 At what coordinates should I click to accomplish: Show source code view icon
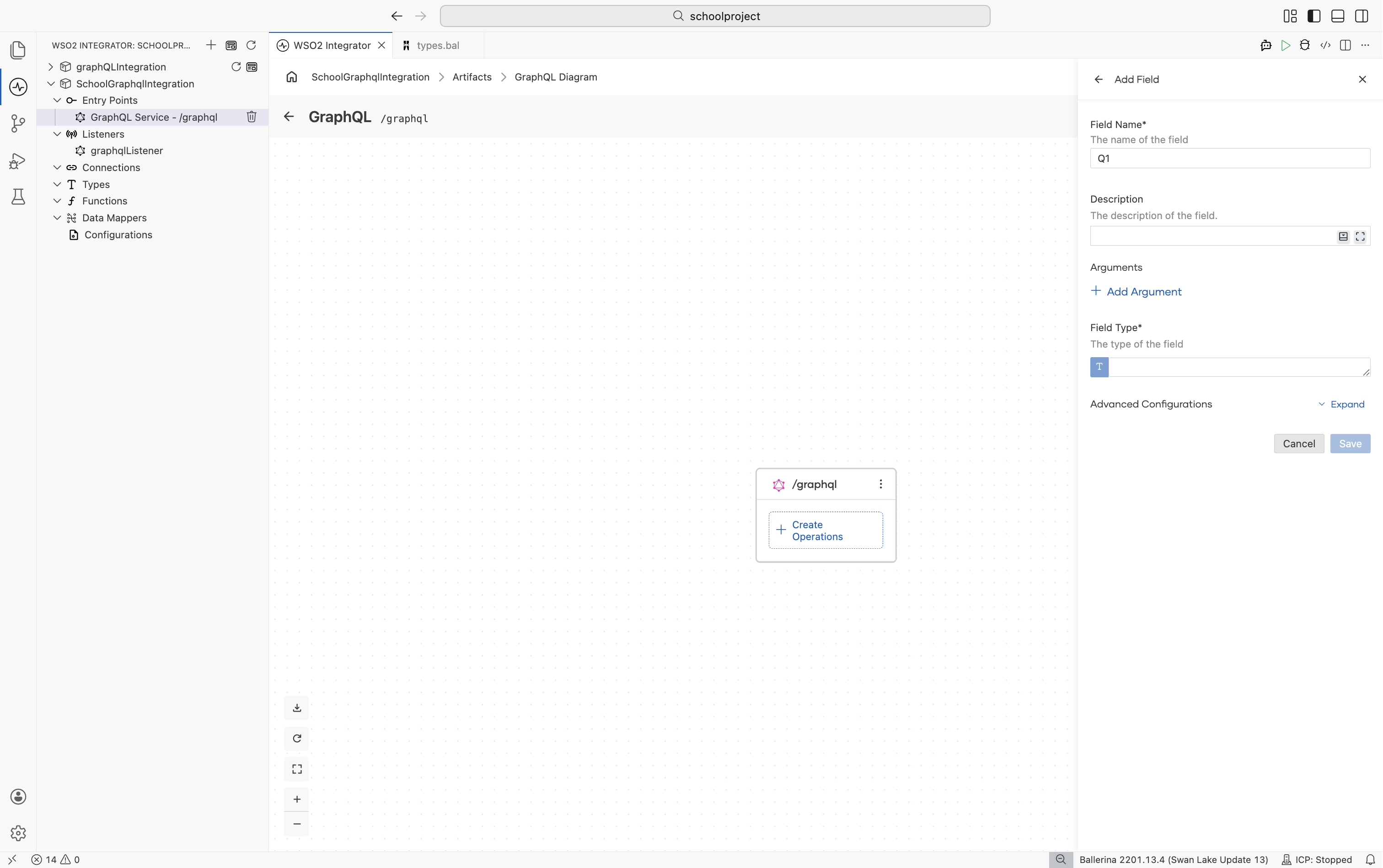1325,45
